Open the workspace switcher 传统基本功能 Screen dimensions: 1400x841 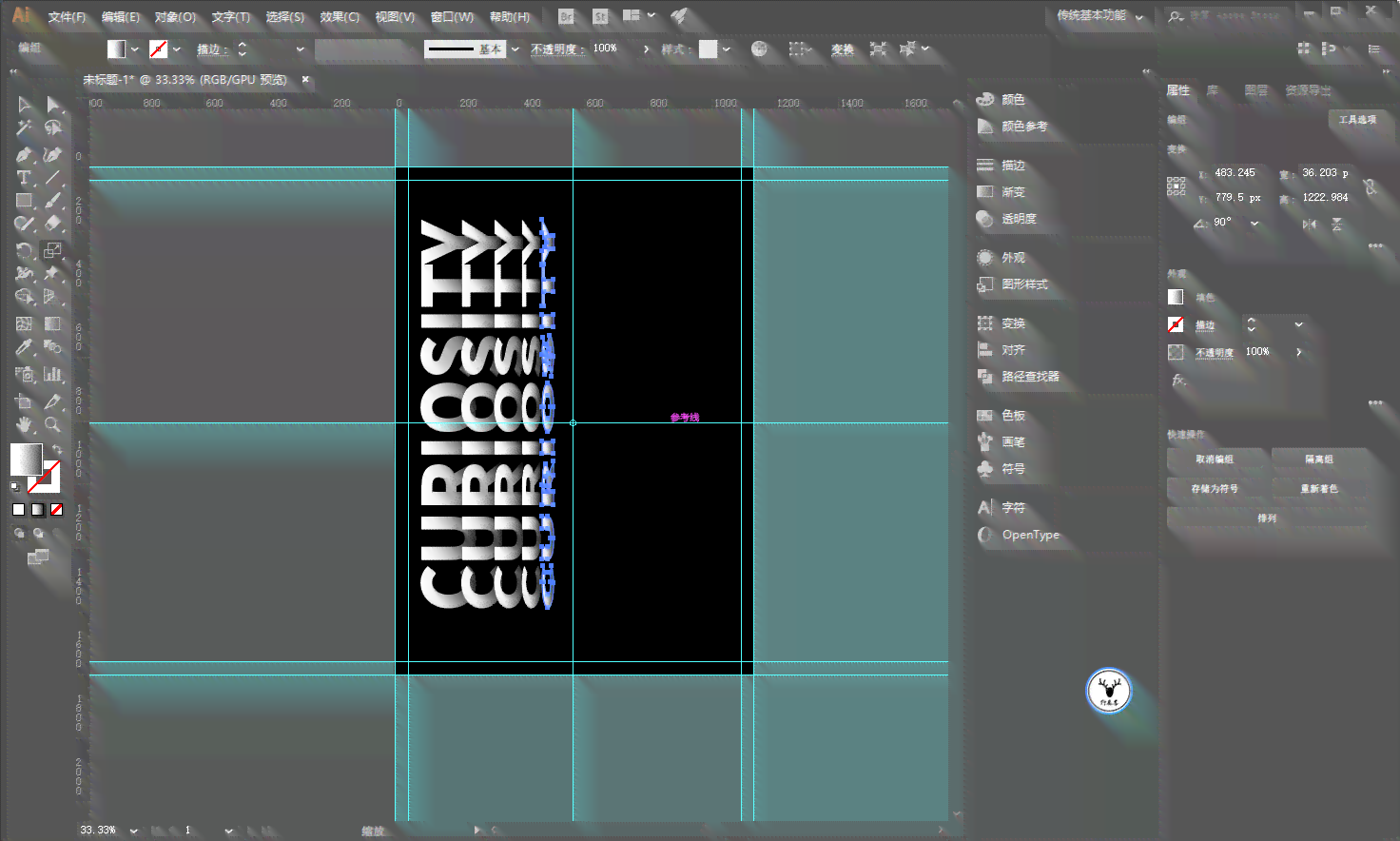(1099, 16)
